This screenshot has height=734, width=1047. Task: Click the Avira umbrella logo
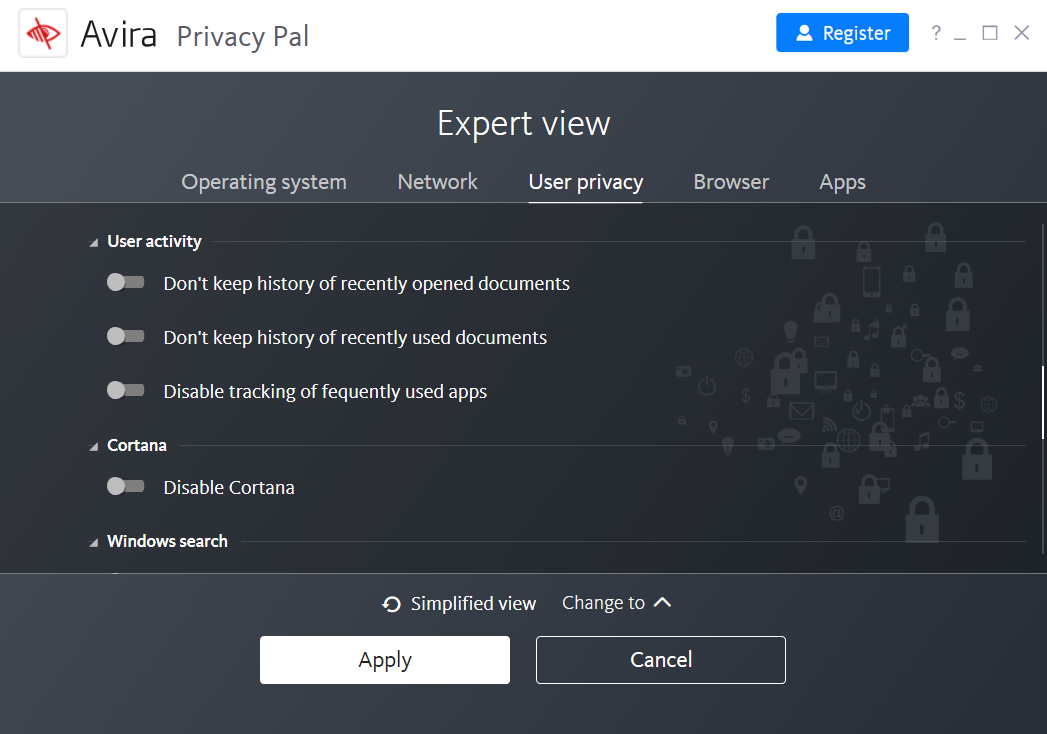pos(42,32)
